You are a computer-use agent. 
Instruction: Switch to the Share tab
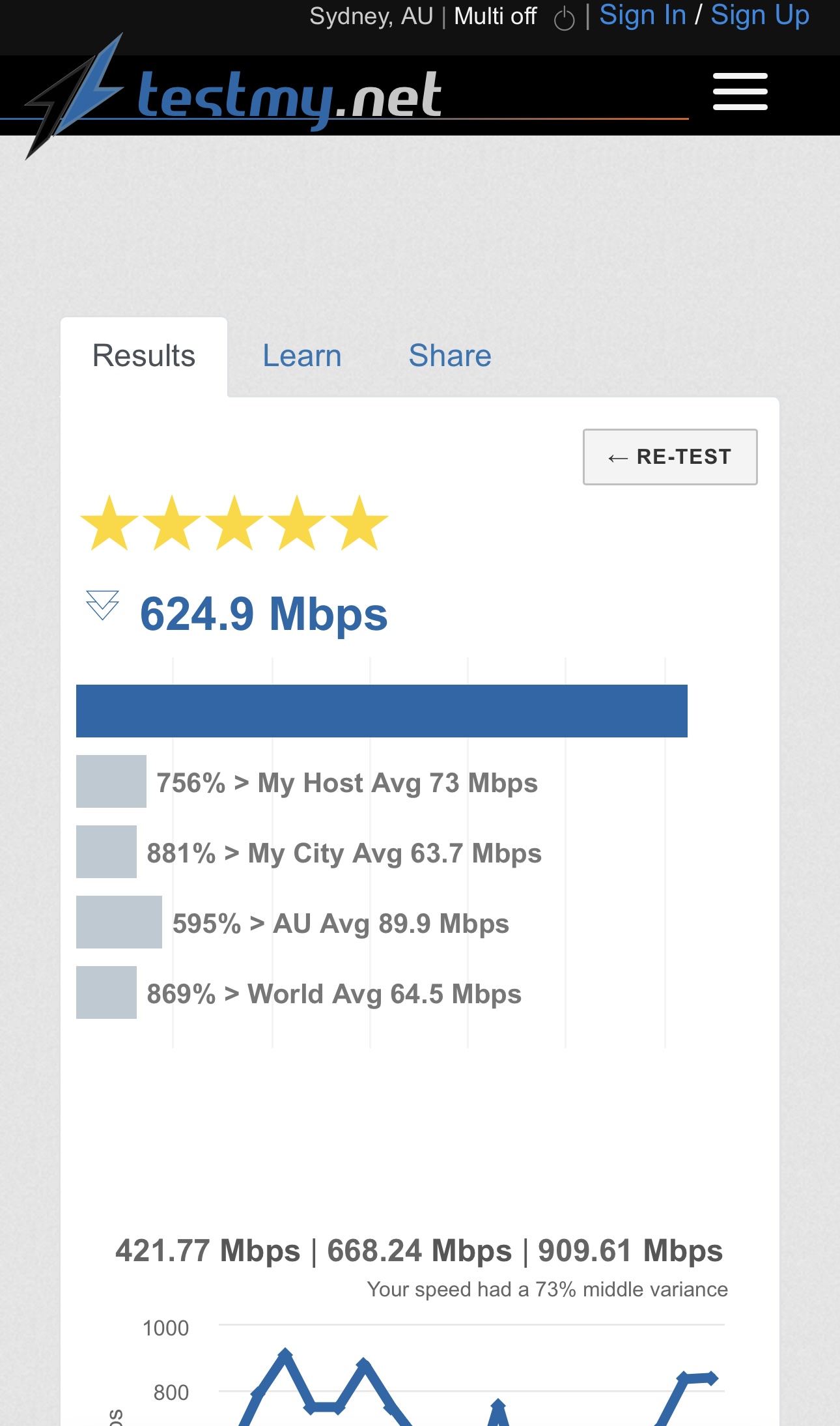click(x=450, y=356)
